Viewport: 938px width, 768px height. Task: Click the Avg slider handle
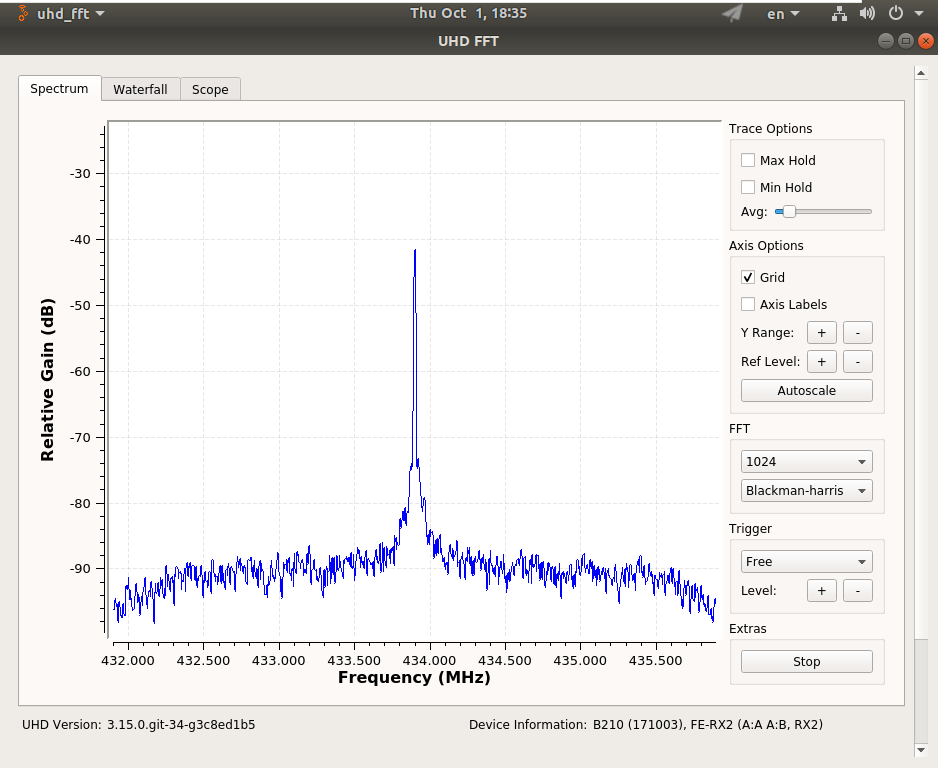tap(789, 211)
